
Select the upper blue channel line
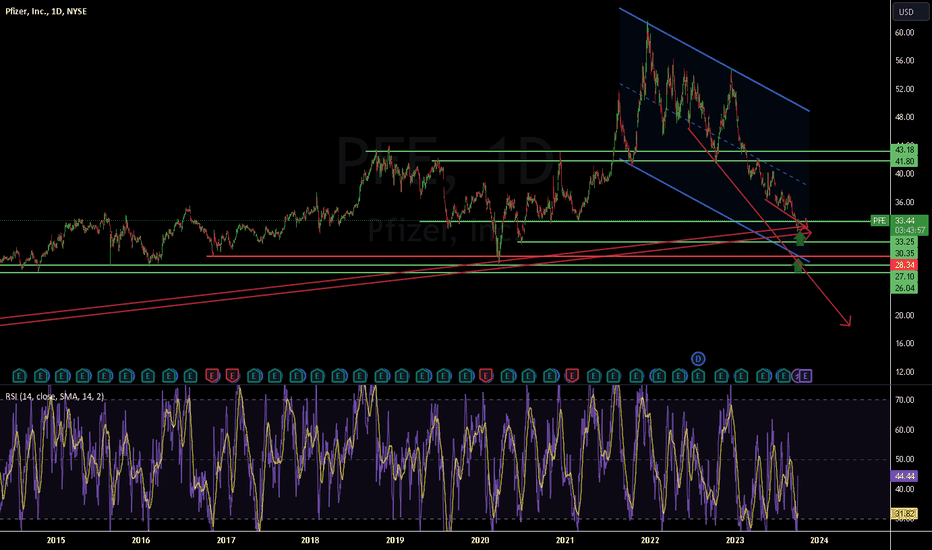click(x=713, y=59)
